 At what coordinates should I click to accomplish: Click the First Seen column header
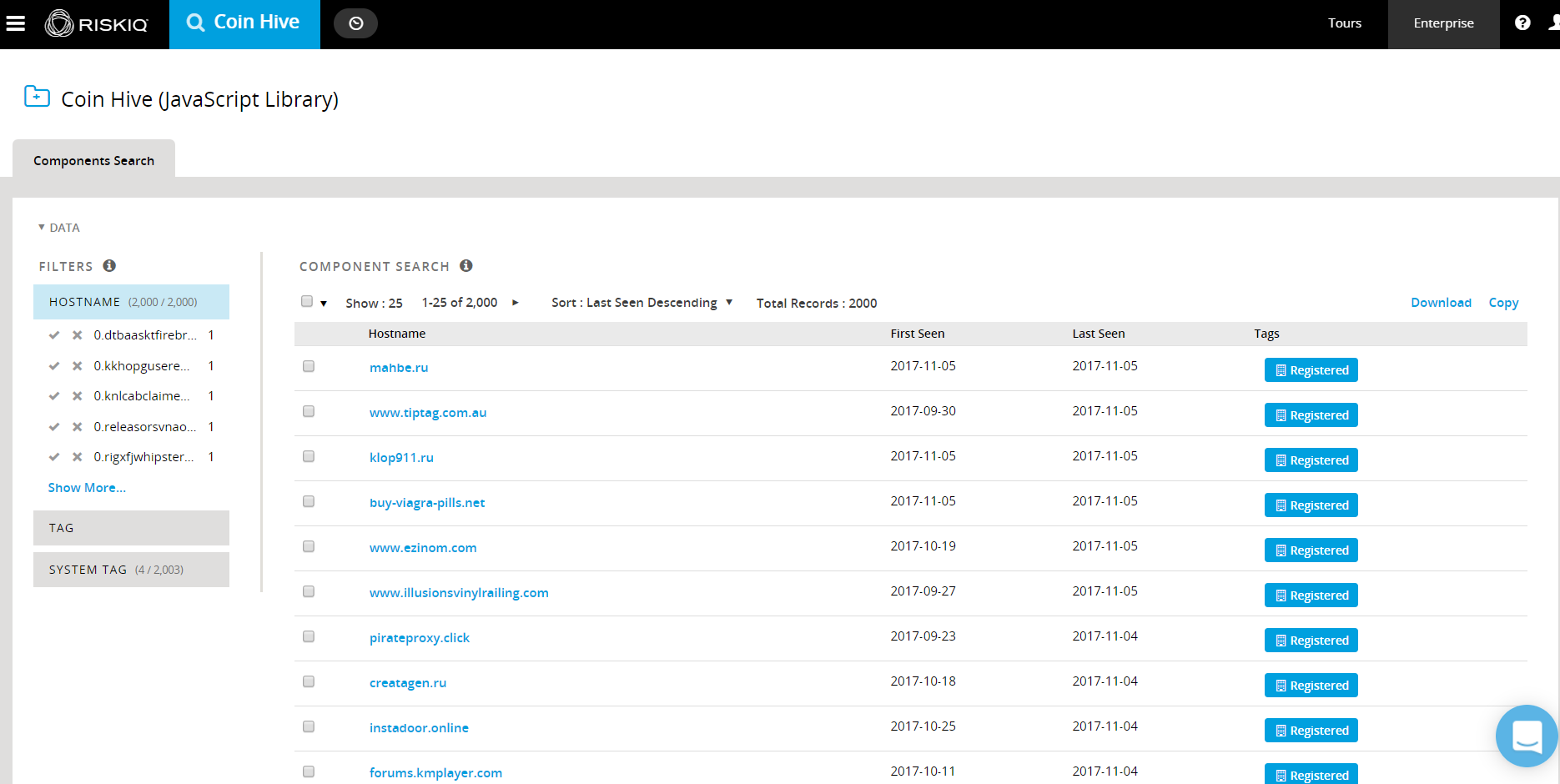[x=918, y=334]
